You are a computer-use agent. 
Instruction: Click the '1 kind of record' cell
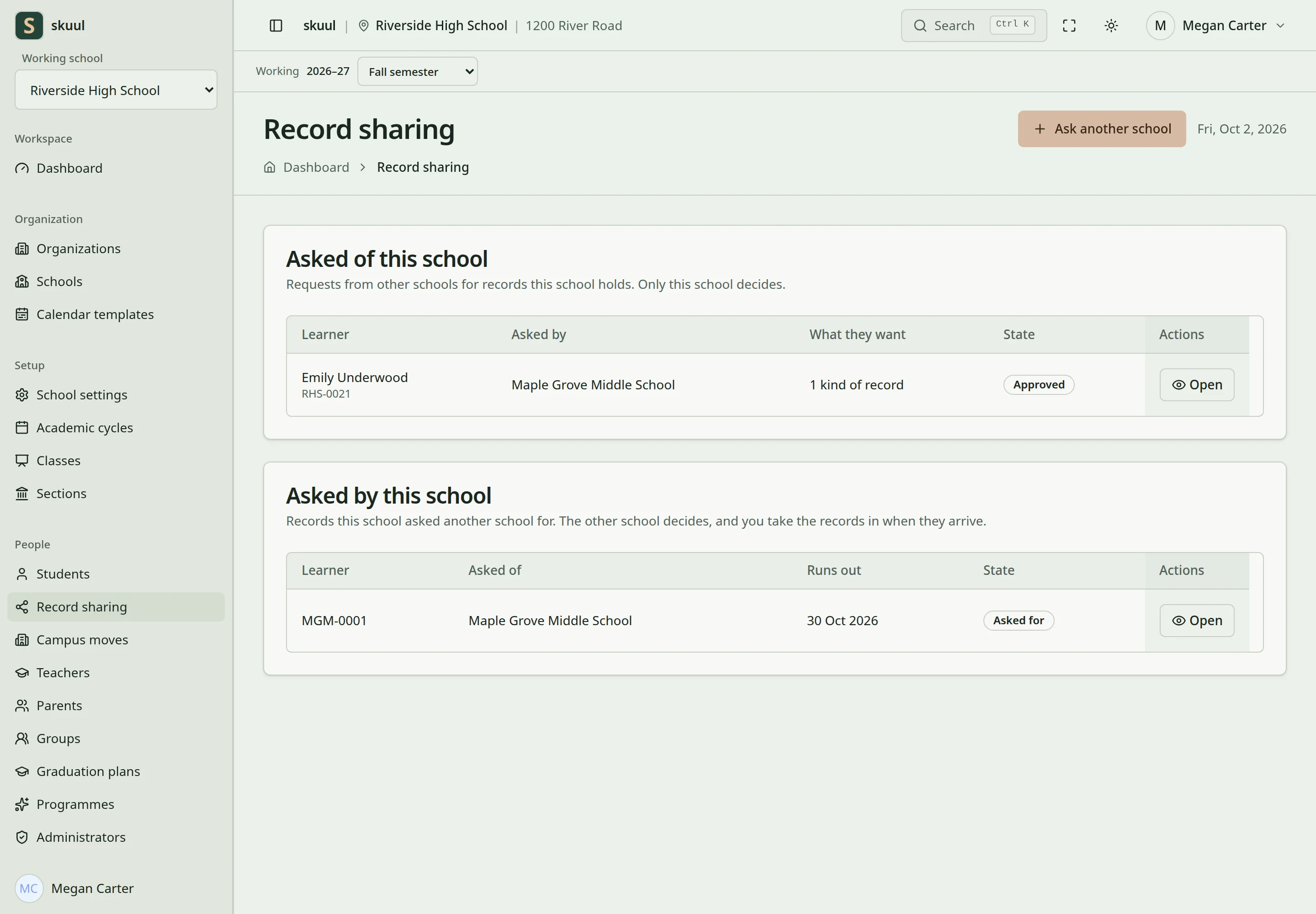856,385
